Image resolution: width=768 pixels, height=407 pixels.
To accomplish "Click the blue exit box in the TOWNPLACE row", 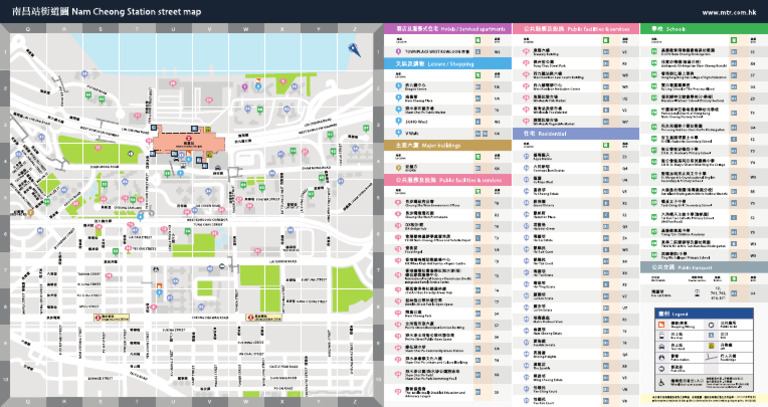I will point(478,51).
